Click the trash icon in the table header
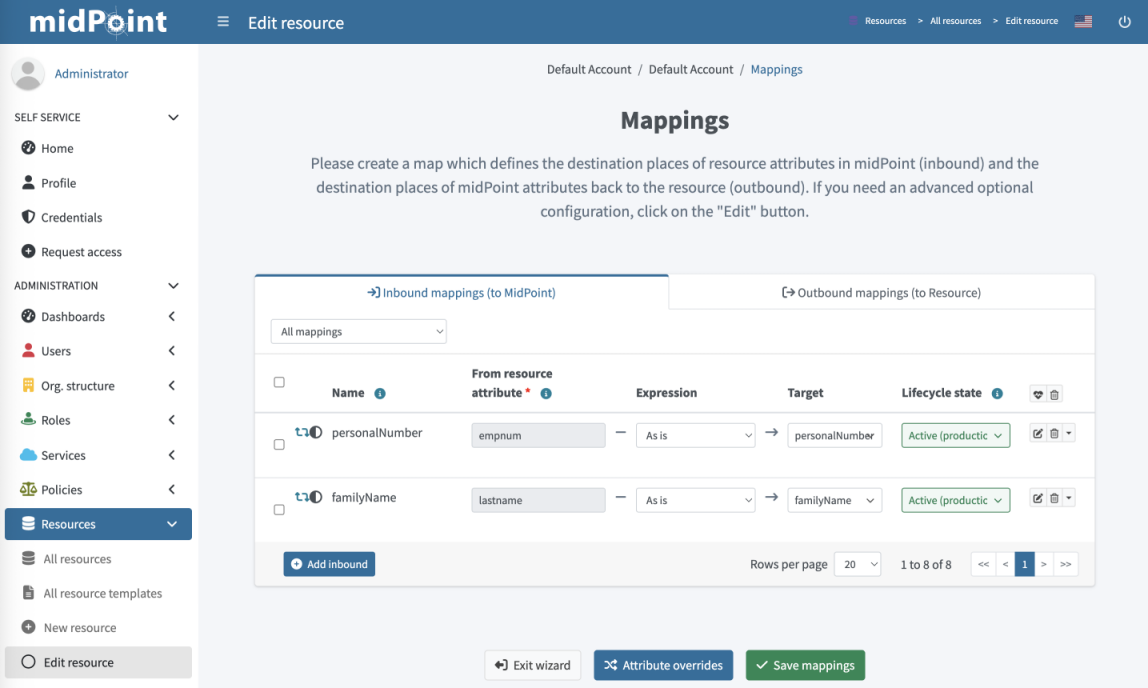This screenshot has height=688, width=1148. point(1052,394)
